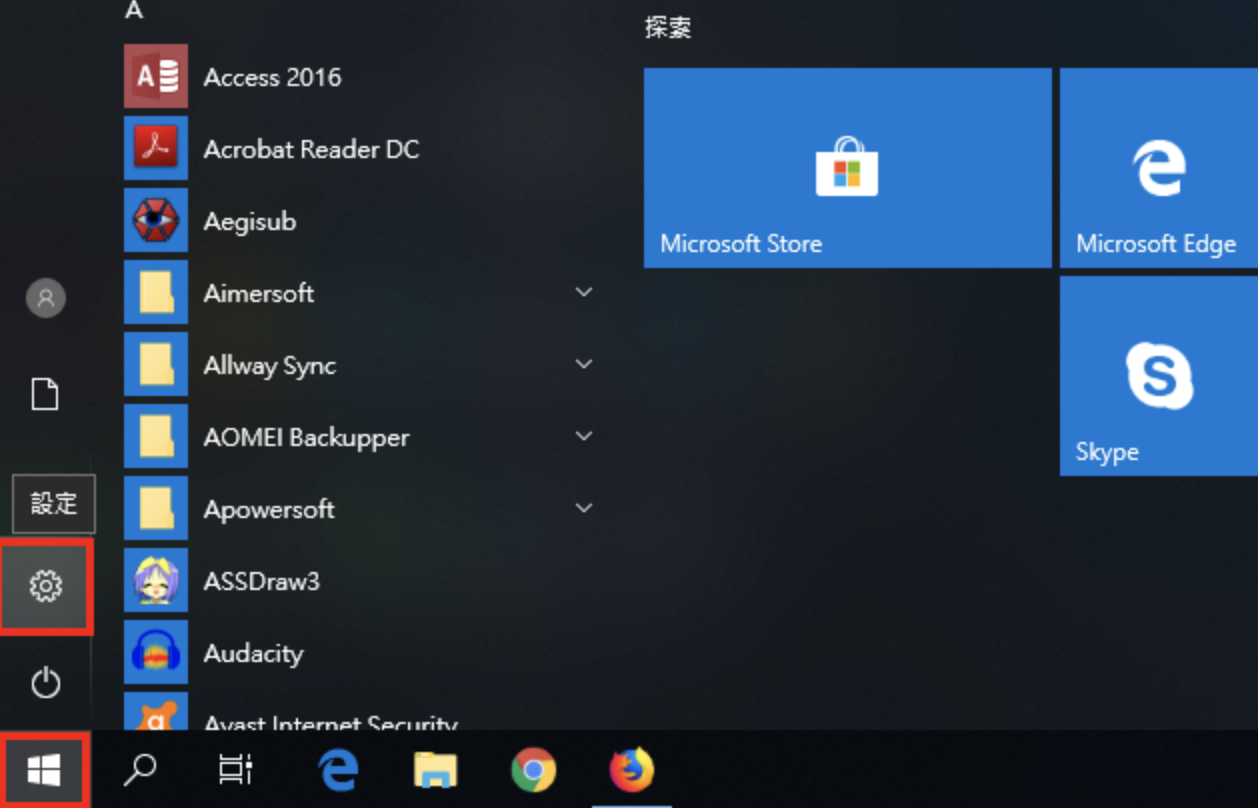This screenshot has width=1258, height=808.
Task: Click the letter A section header
Action: point(134,11)
